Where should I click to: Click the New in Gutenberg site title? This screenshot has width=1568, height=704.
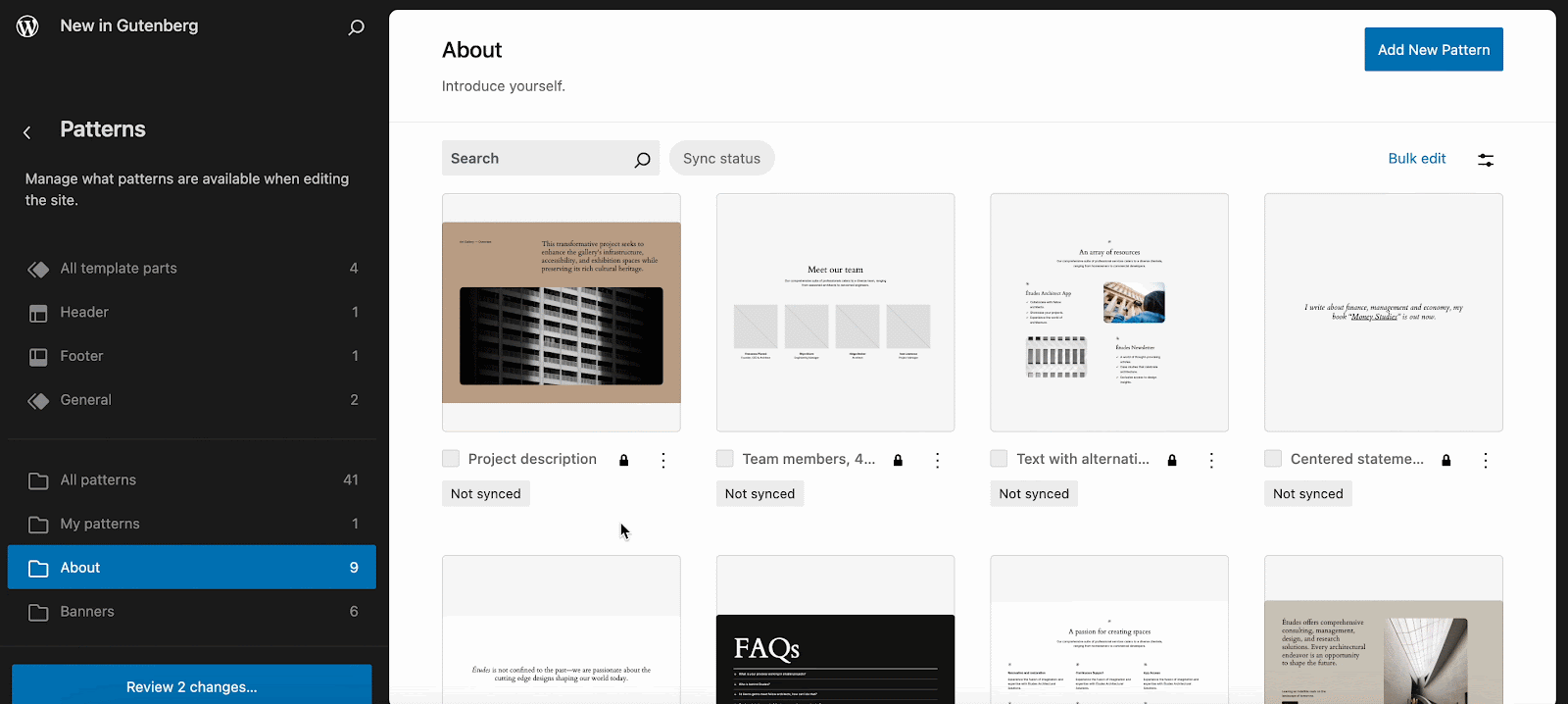click(129, 26)
